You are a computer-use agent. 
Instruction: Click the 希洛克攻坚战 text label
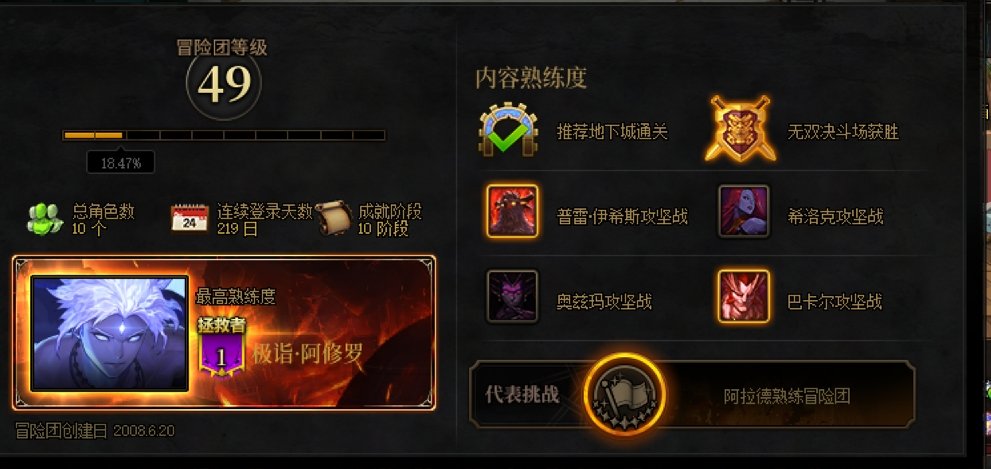click(835, 217)
